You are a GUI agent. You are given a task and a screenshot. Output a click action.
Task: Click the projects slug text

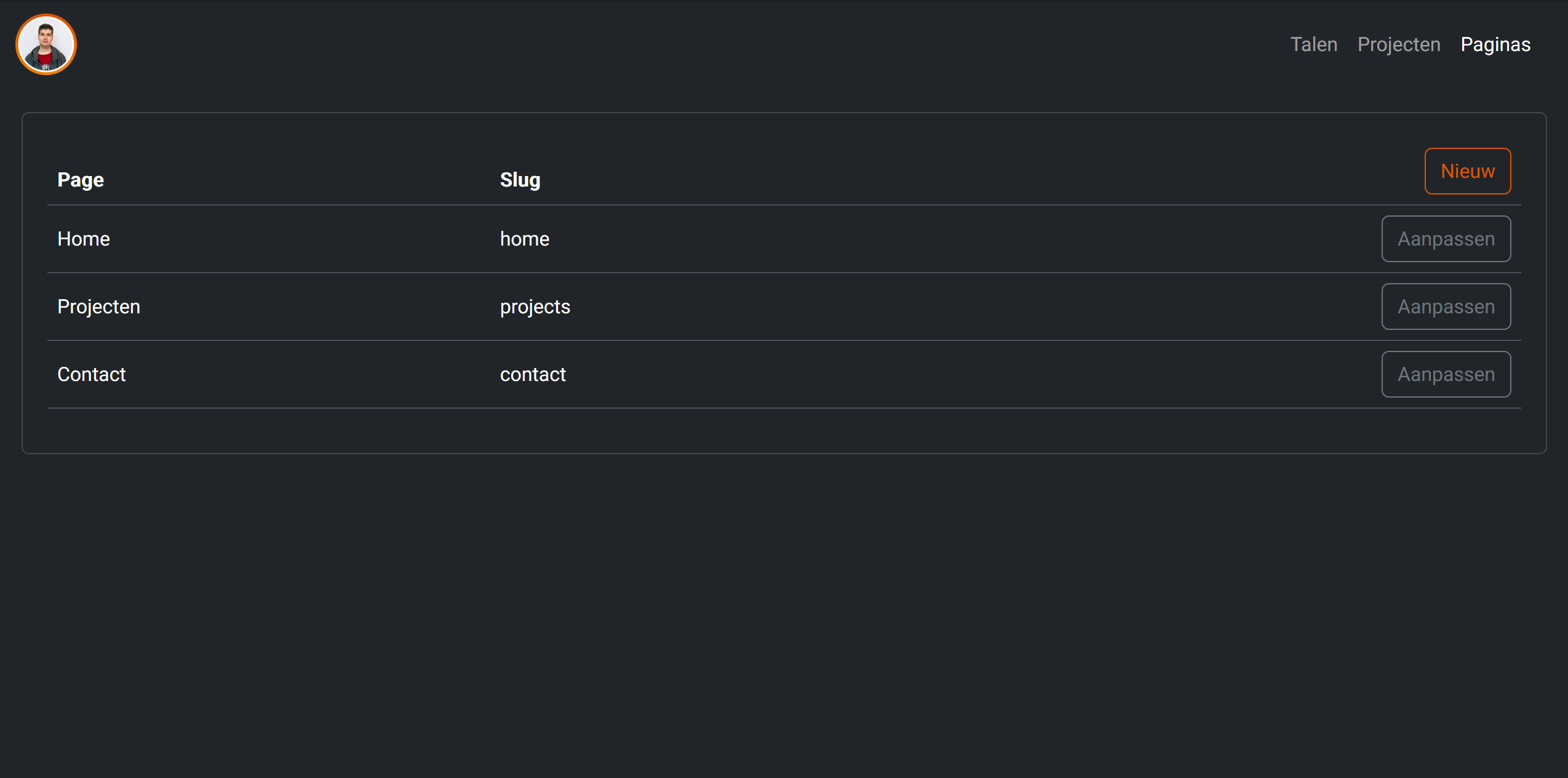535,307
